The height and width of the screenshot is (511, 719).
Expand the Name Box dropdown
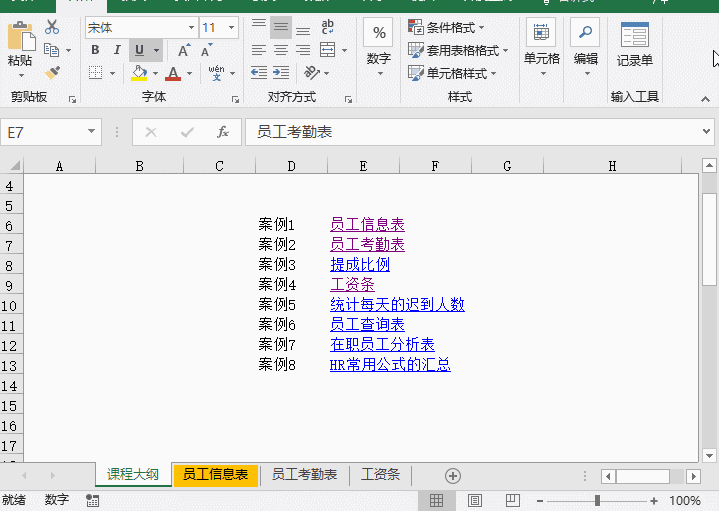[91, 132]
